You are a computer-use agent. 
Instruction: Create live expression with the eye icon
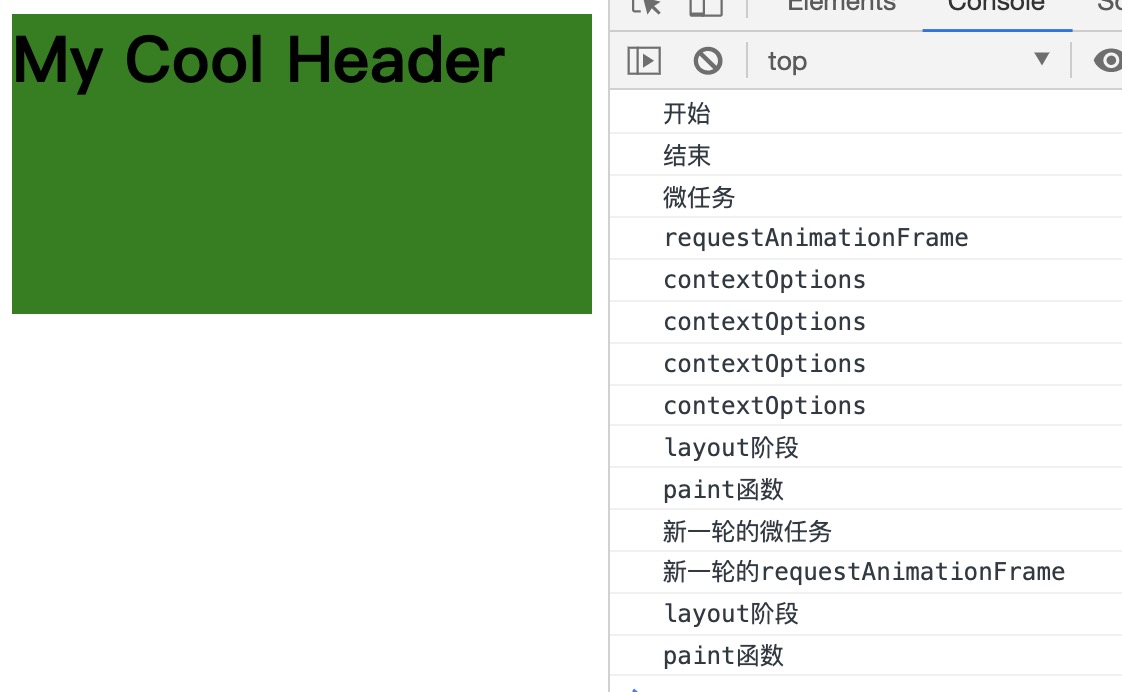[1107, 61]
